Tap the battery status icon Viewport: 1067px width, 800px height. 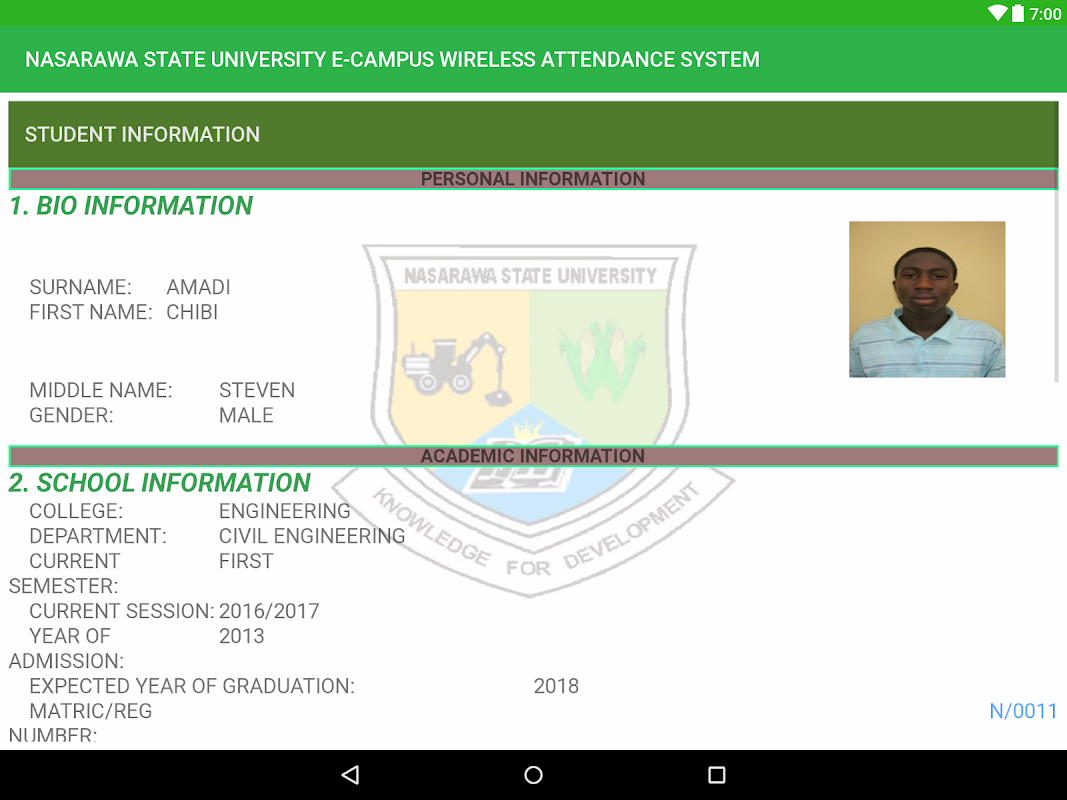[x=1018, y=13]
